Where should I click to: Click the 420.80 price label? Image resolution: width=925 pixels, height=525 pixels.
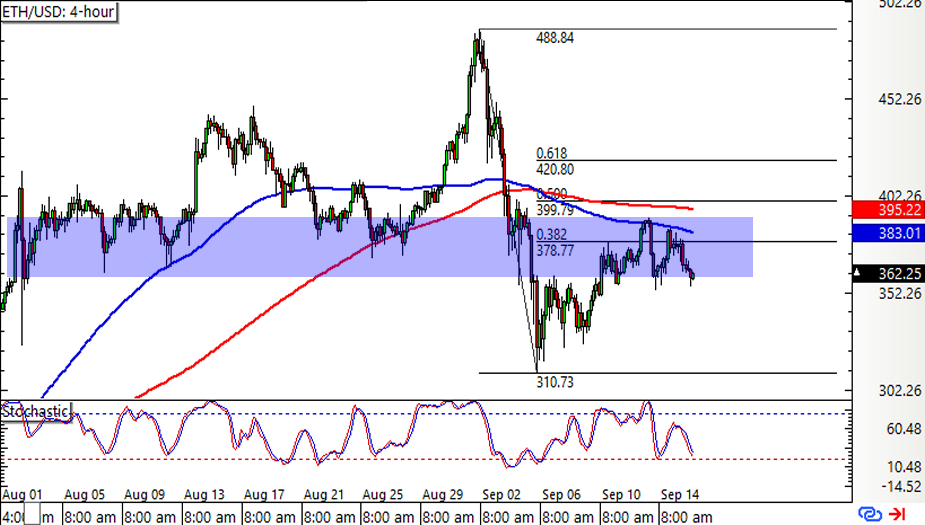(x=555, y=170)
